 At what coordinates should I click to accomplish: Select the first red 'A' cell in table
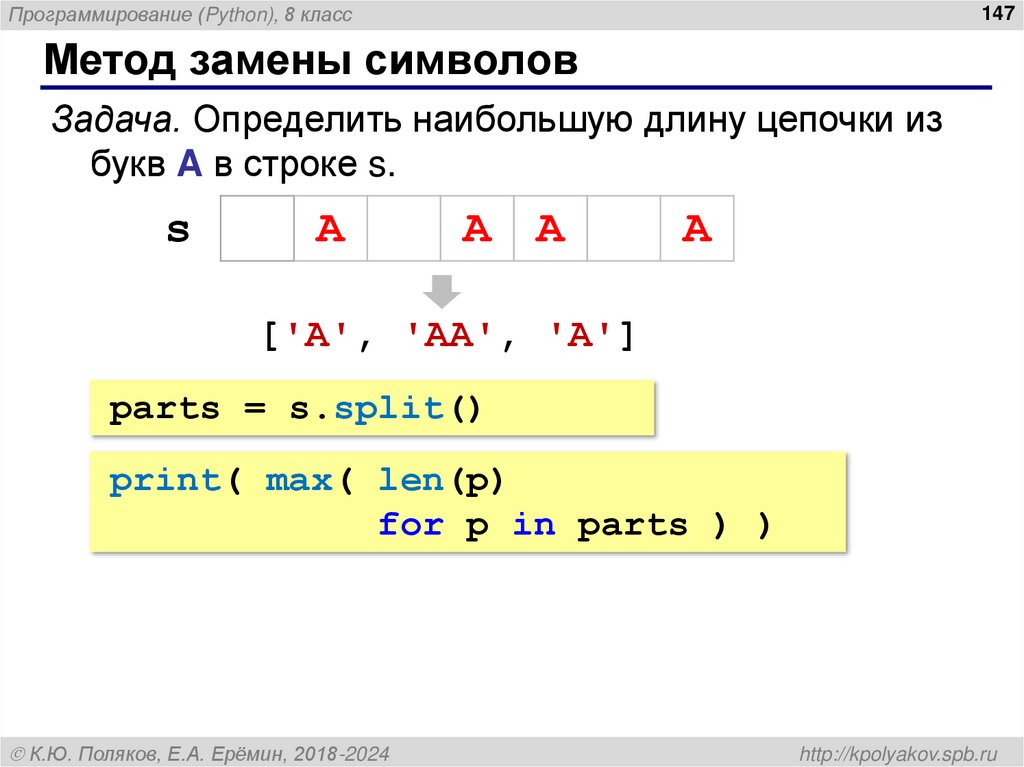coord(330,230)
